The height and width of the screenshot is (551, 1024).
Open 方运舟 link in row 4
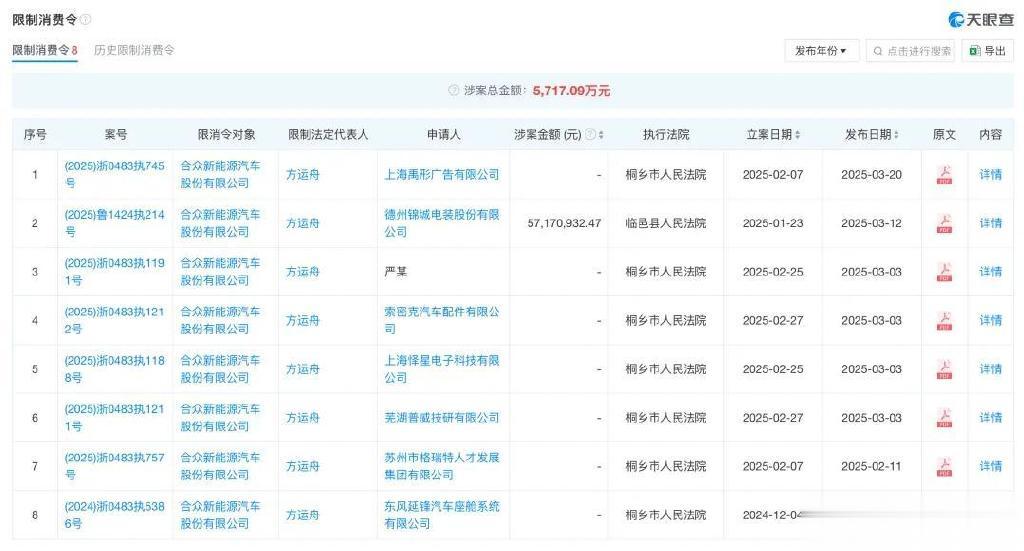[302, 321]
